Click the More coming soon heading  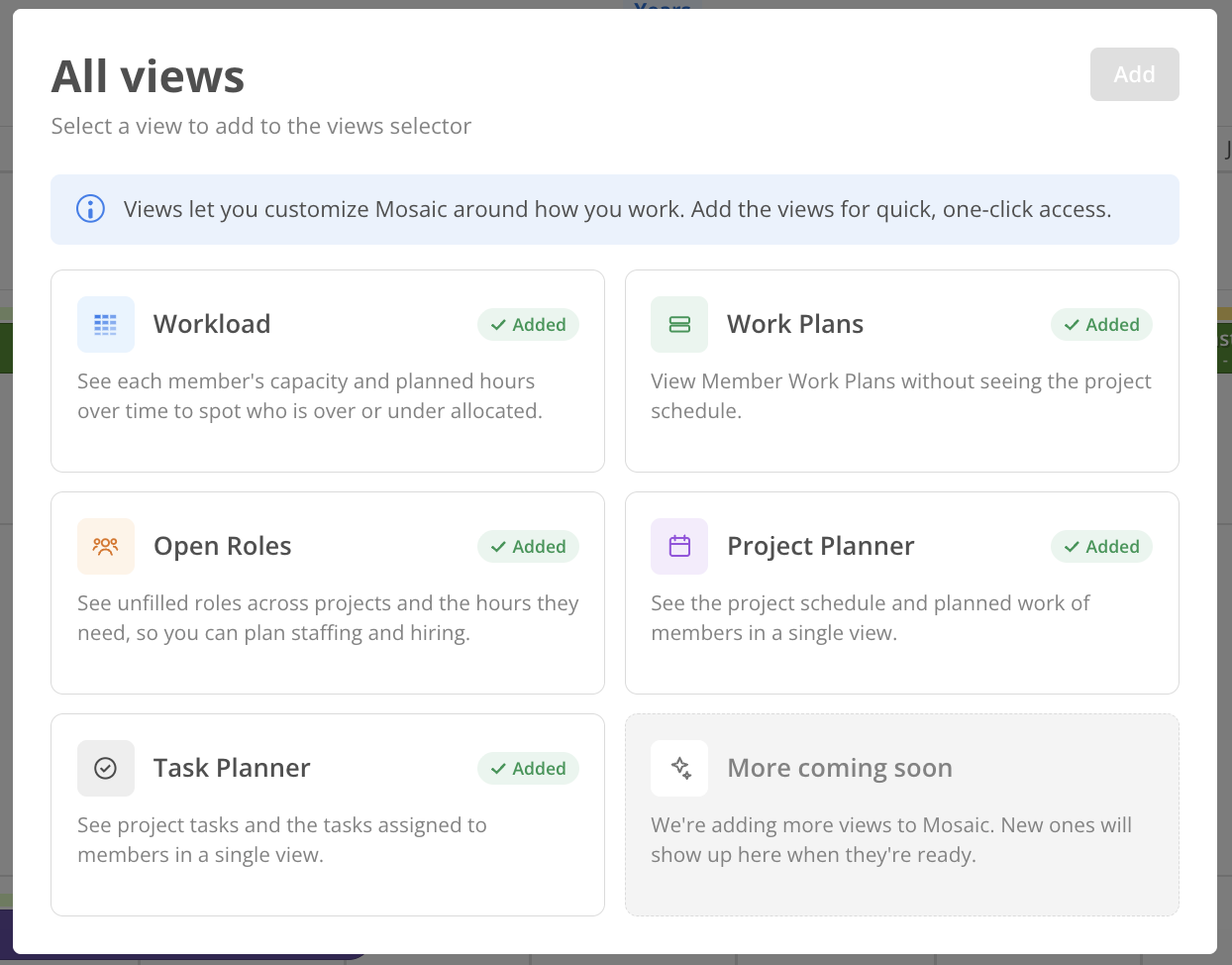tap(840, 768)
